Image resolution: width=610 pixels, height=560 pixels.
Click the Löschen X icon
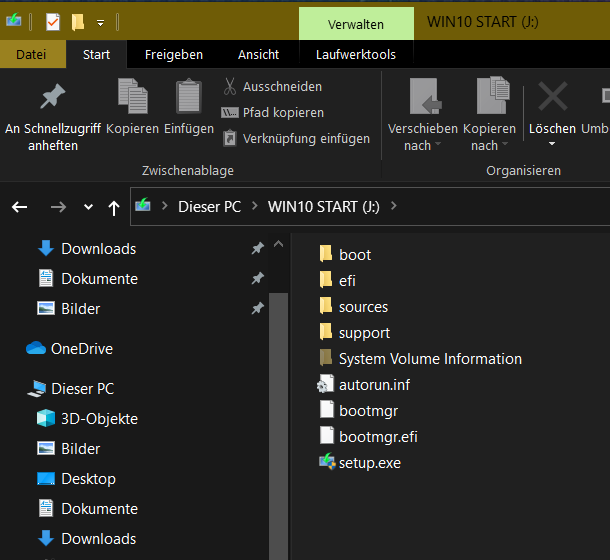click(x=552, y=97)
